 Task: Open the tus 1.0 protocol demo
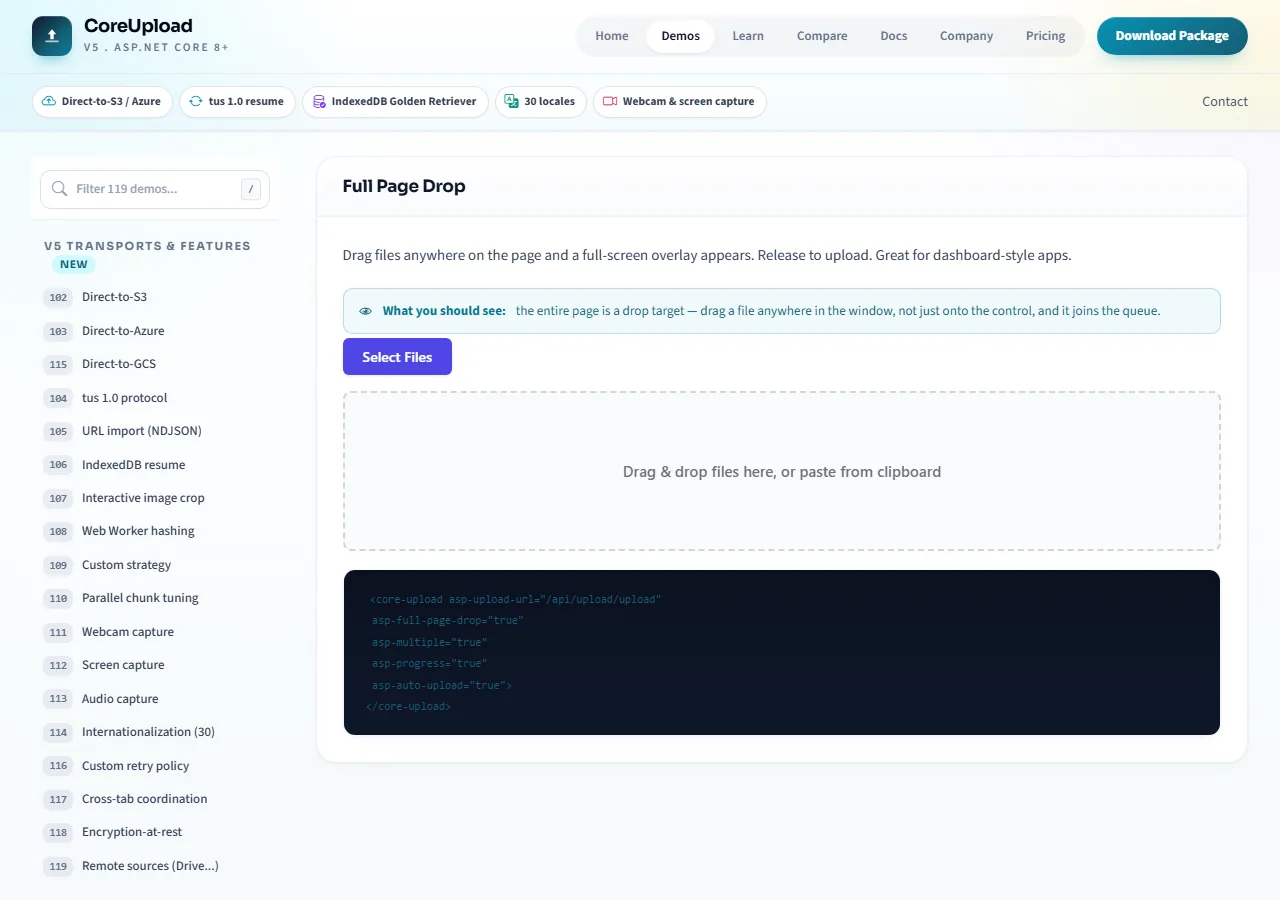point(155,398)
